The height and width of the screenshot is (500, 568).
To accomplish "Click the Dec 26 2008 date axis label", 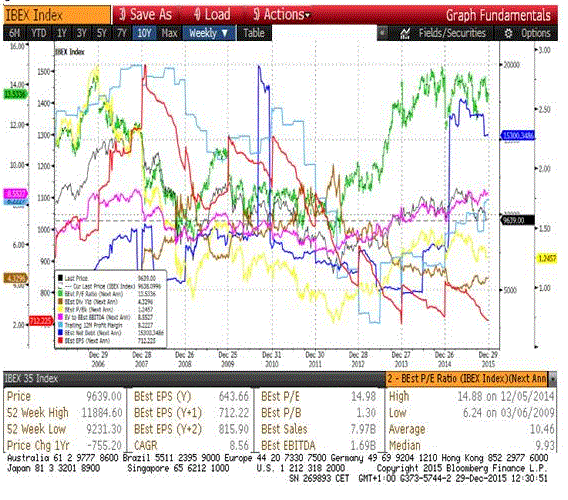I will coord(184,359).
